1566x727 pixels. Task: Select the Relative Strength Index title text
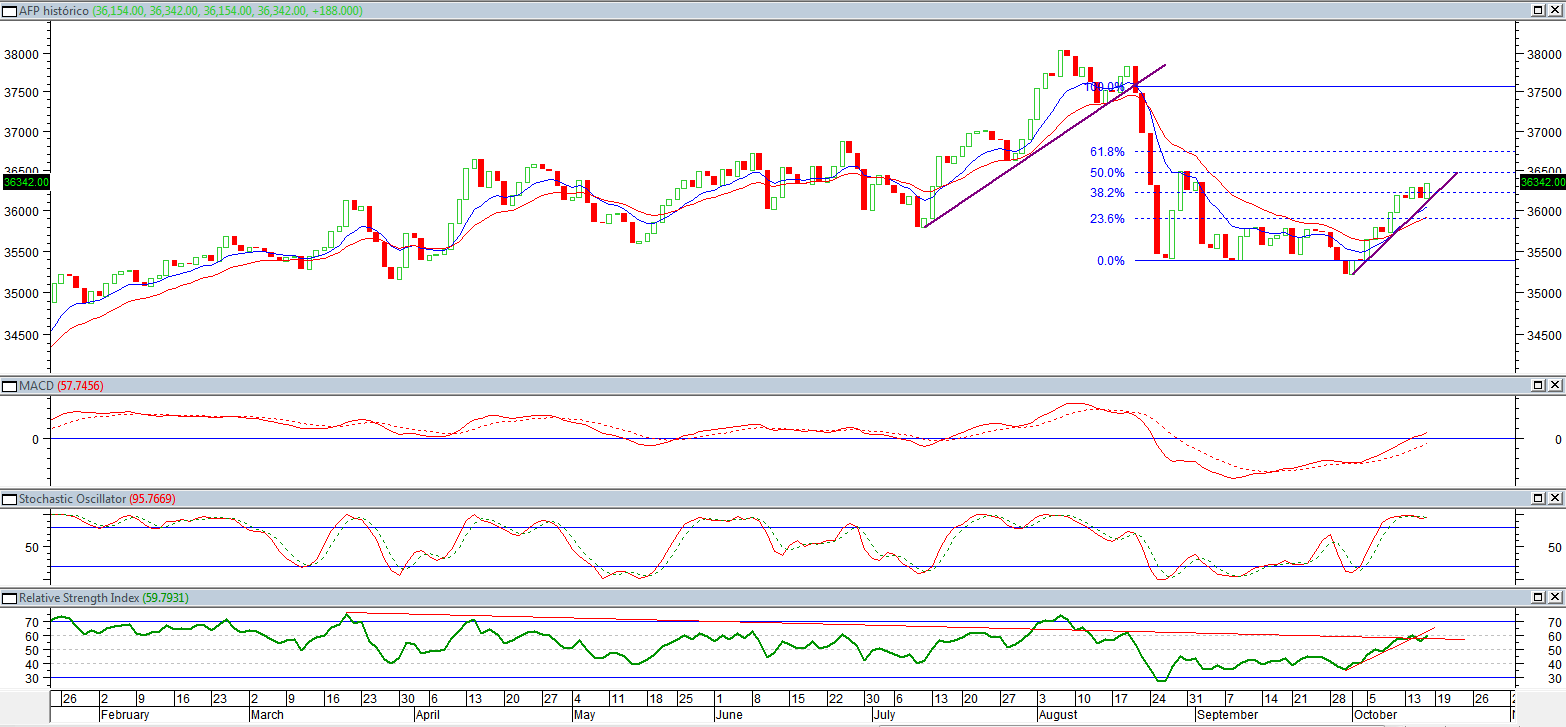click(x=79, y=598)
